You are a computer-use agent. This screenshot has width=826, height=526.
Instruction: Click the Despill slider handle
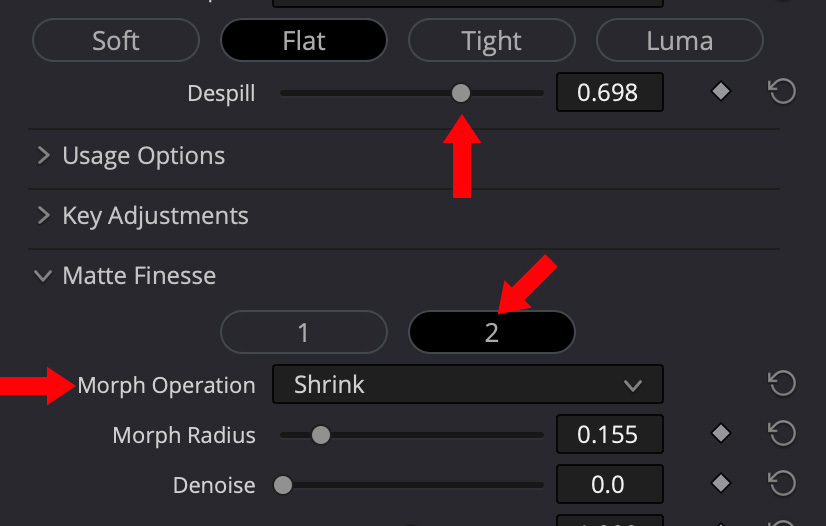tap(460, 93)
